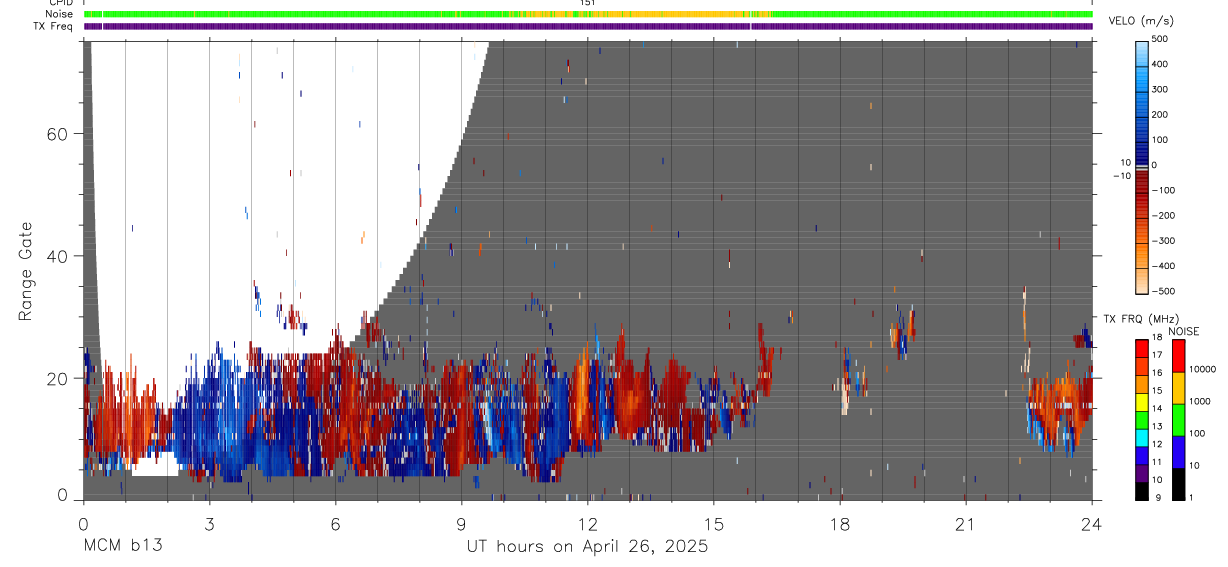
Task: Click the VELO (m/s) velocity color bar
Action: [x=1141, y=166]
